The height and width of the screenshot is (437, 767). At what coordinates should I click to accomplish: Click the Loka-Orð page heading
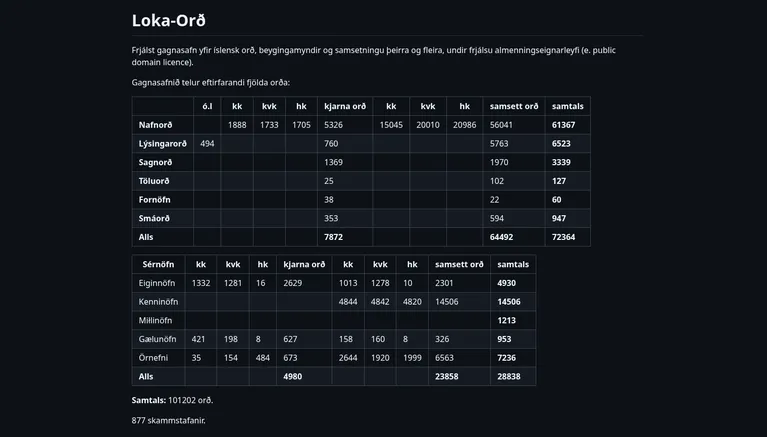click(x=169, y=21)
